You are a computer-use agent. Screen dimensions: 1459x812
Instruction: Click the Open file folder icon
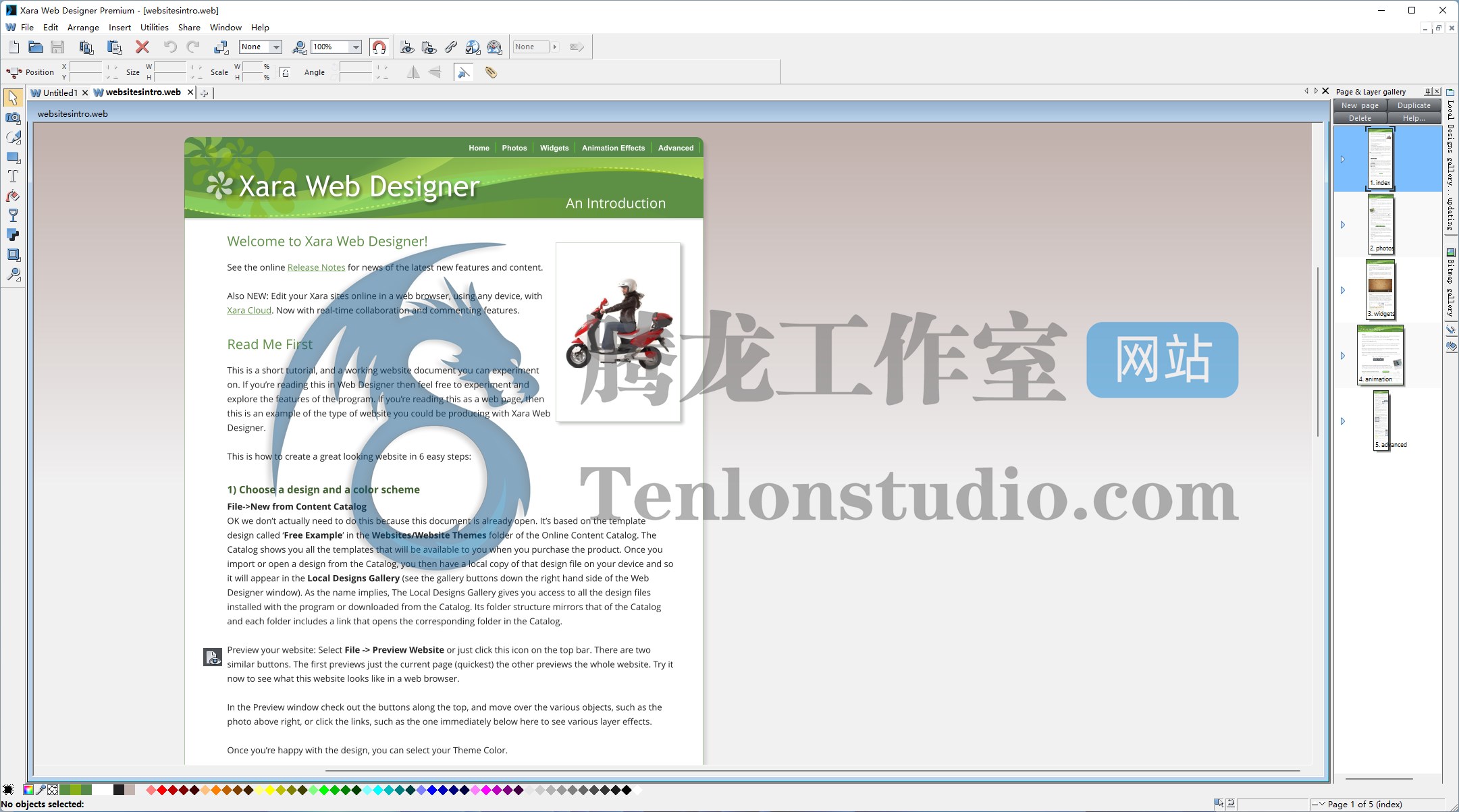(x=36, y=47)
